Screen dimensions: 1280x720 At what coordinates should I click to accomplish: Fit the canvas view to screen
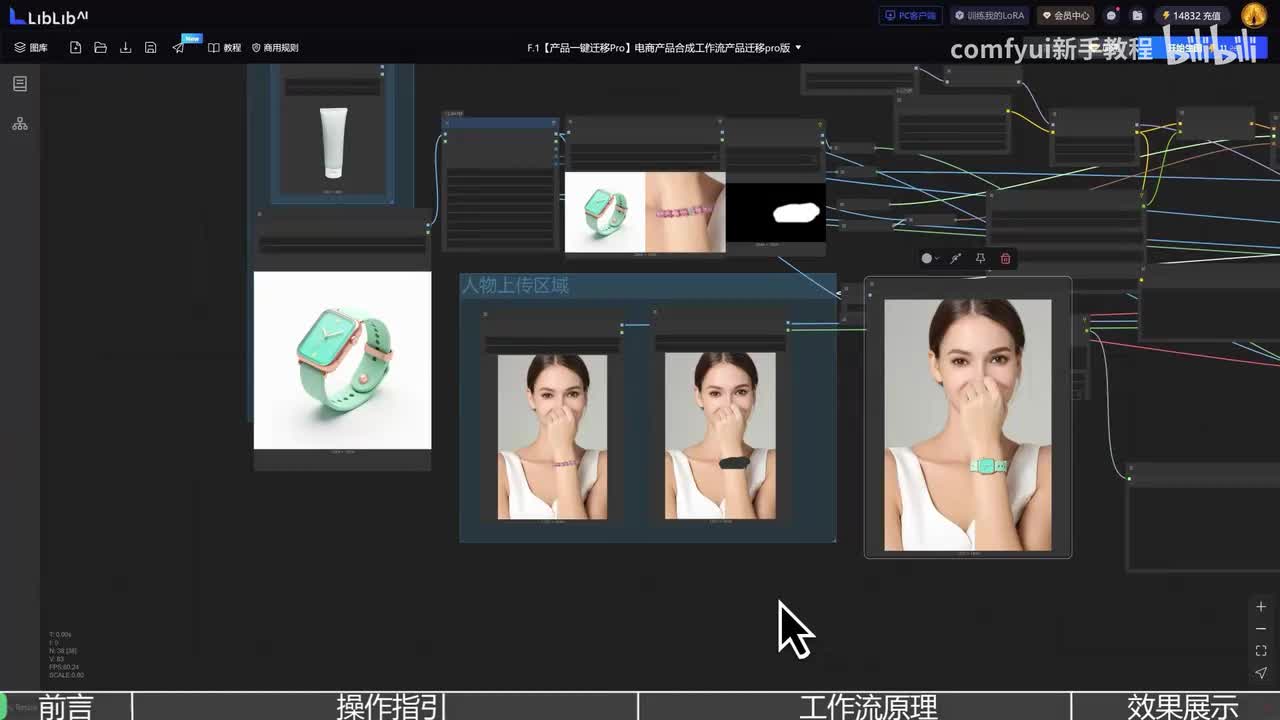click(1261, 651)
